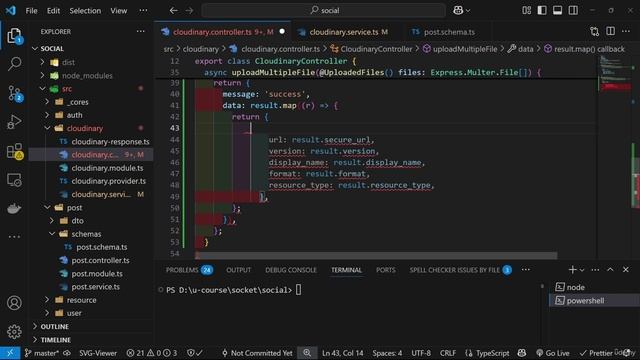The height and width of the screenshot is (360, 640).
Task: Click the errors and warnings count
Action: tap(151, 353)
